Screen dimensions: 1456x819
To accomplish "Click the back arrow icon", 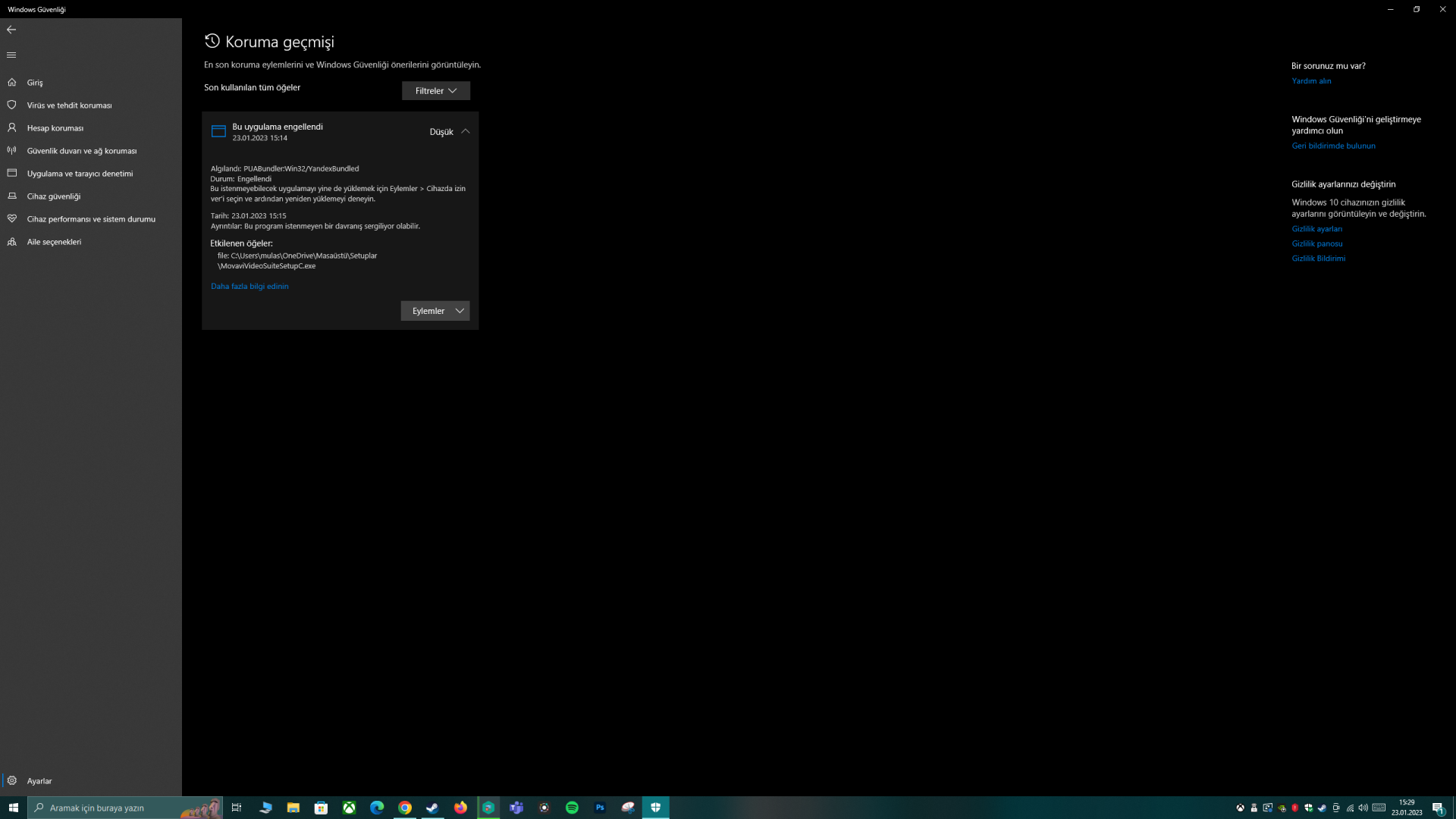I will tap(11, 30).
